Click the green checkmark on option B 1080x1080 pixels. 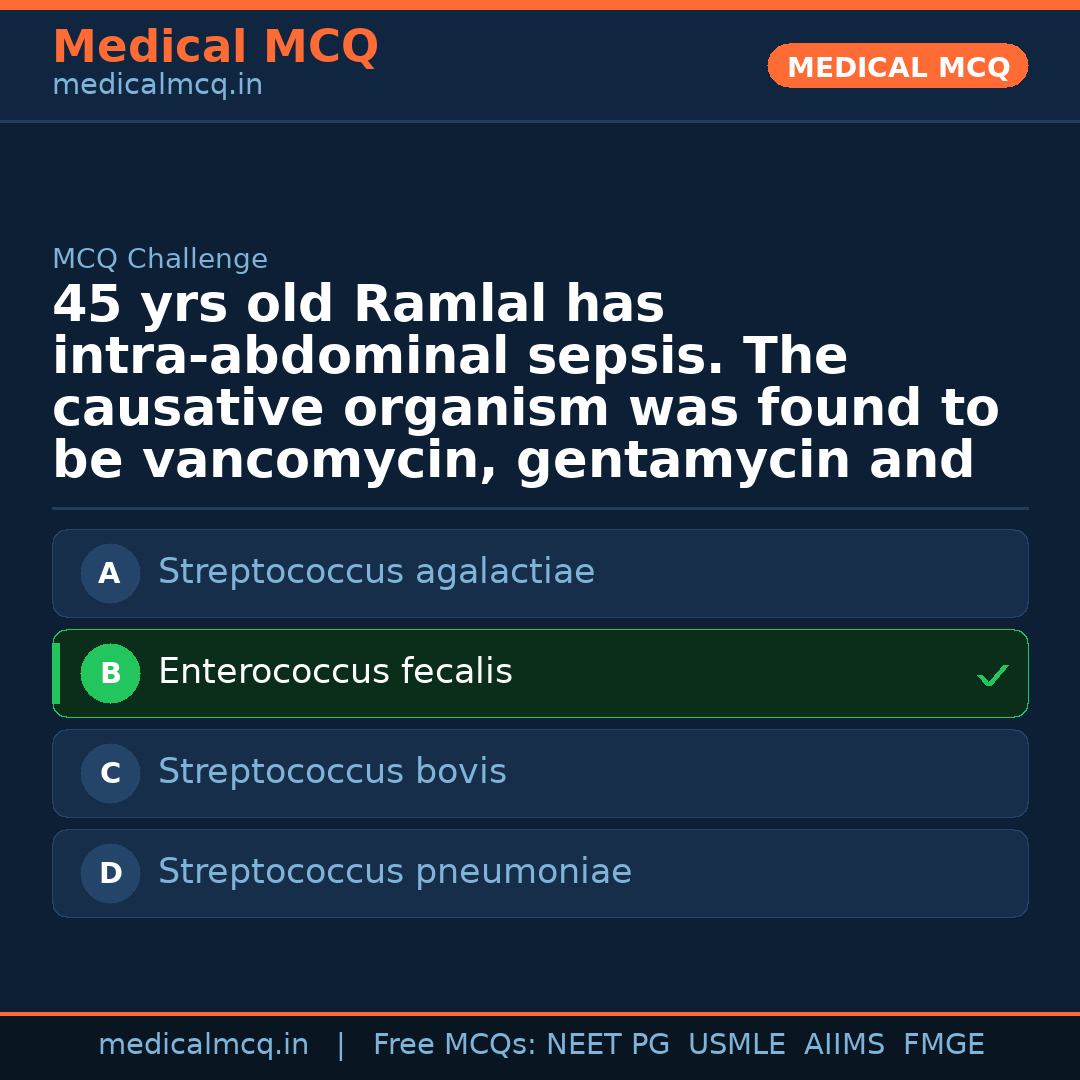(x=992, y=676)
